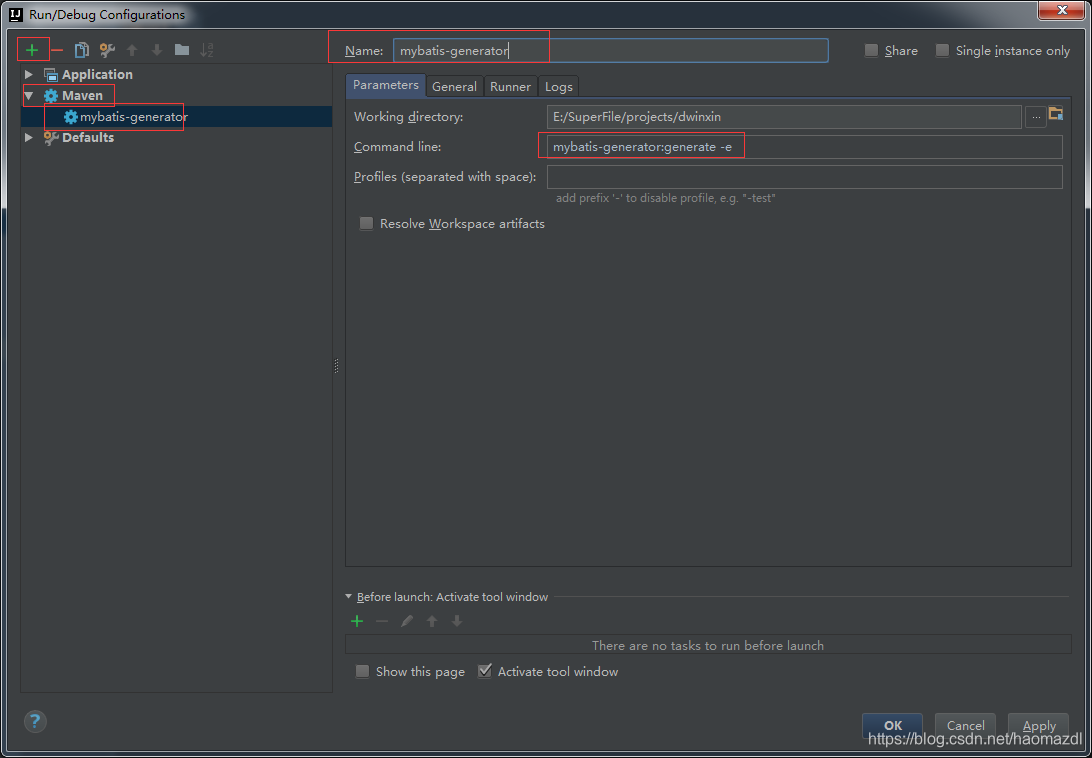This screenshot has width=1092, height=758.
Task: Click Working directory path field
Action: tap(784, 117)
